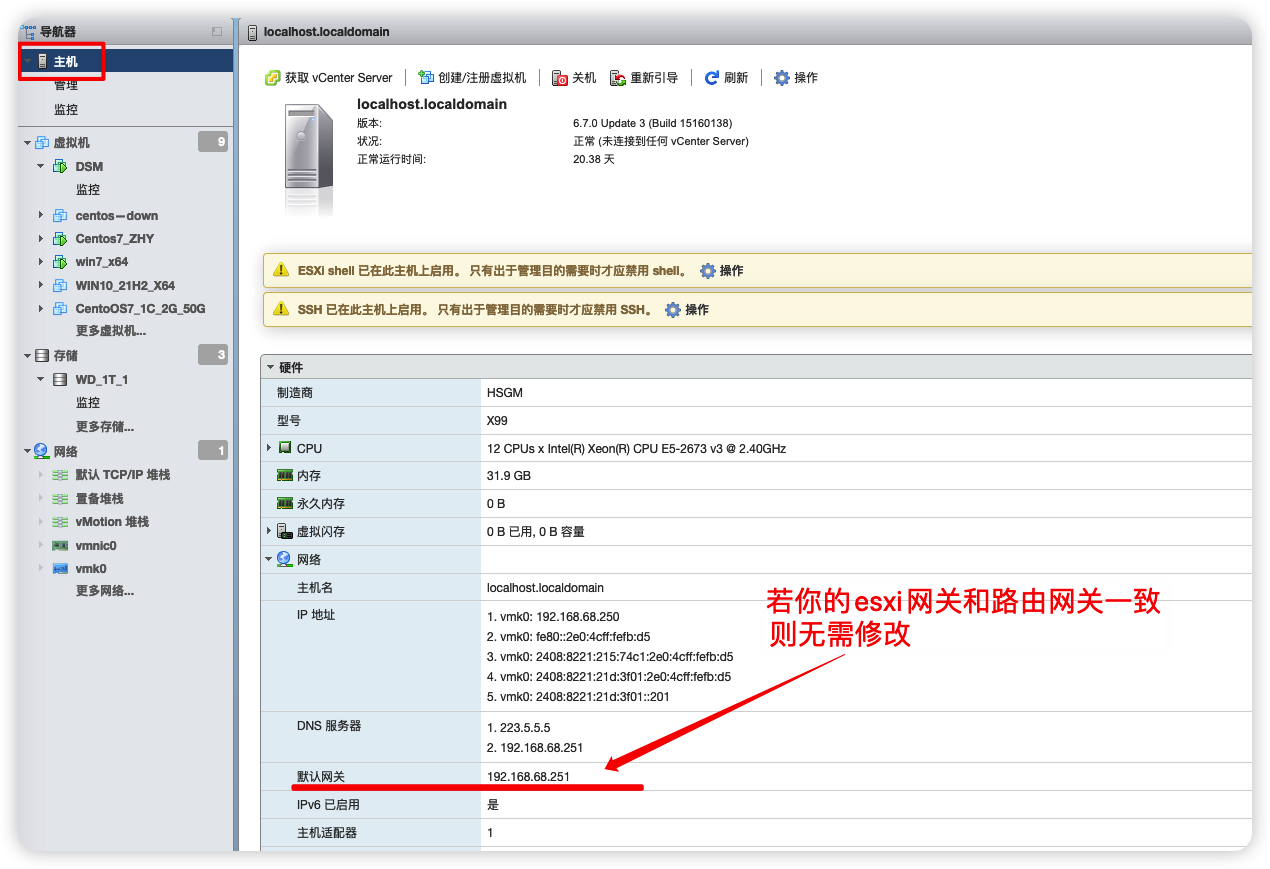
Task: Click the gear Actions in SSH warning
Action: click(673, 310)
